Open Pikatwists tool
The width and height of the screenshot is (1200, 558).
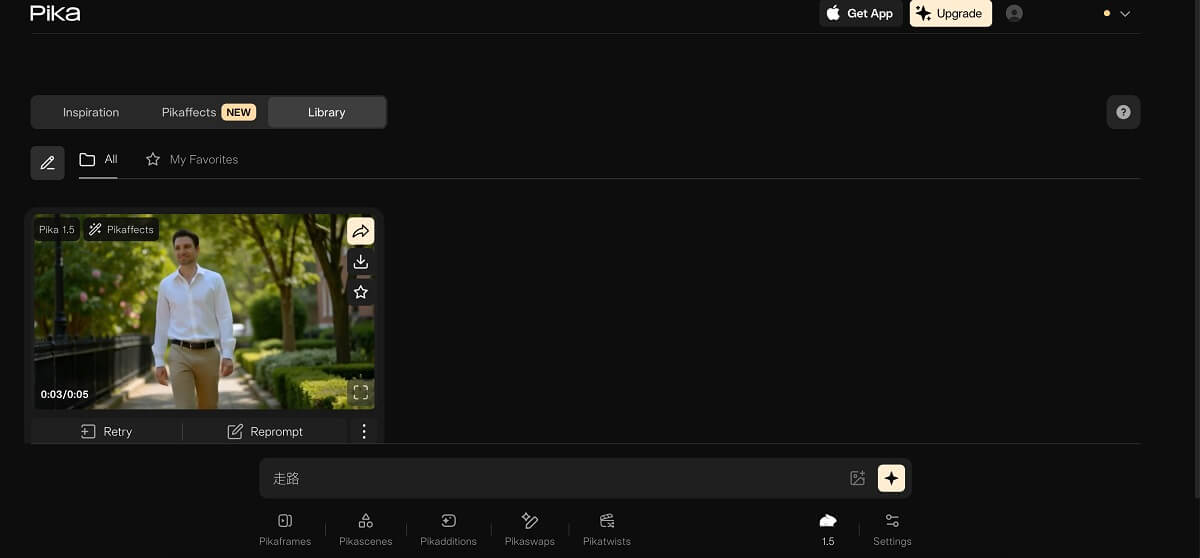[x=607, y=529]
